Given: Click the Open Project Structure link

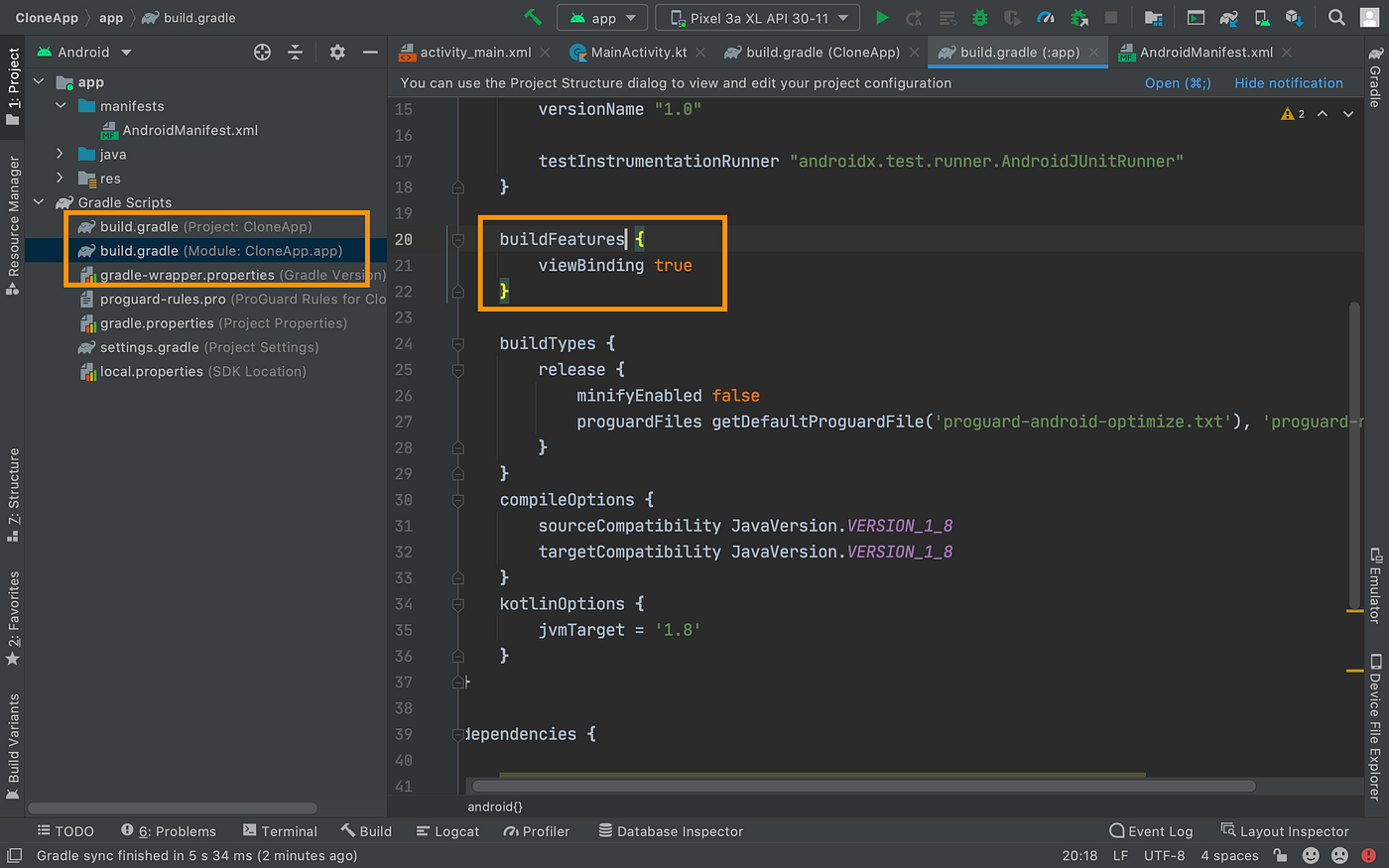Looking at the screenshot, I should pyautogui.click(x=1177, y=83).
